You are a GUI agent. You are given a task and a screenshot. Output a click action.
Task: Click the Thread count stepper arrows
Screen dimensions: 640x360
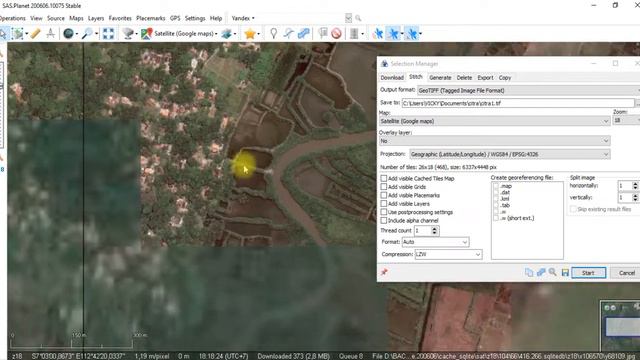434,231
